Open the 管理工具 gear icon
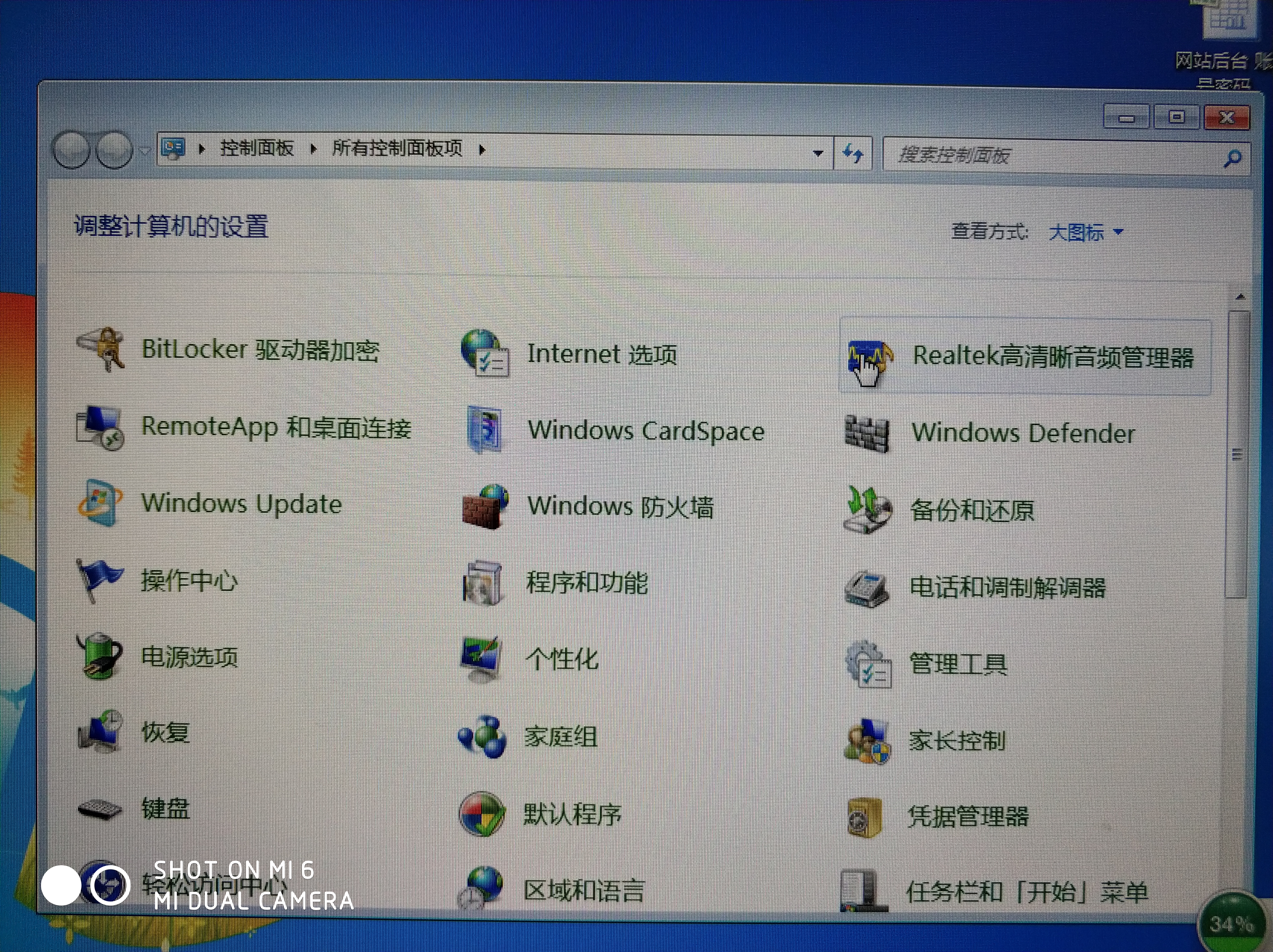Viewport: 1273px width, 952px height. click(868, 664)
